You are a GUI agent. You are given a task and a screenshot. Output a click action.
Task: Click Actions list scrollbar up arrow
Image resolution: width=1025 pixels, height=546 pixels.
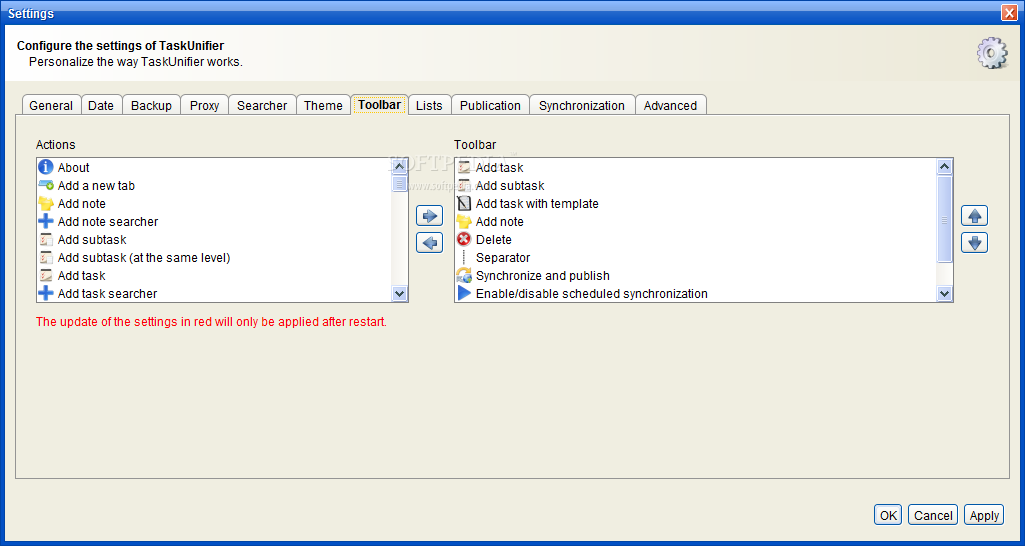click(x=400, y=167)
